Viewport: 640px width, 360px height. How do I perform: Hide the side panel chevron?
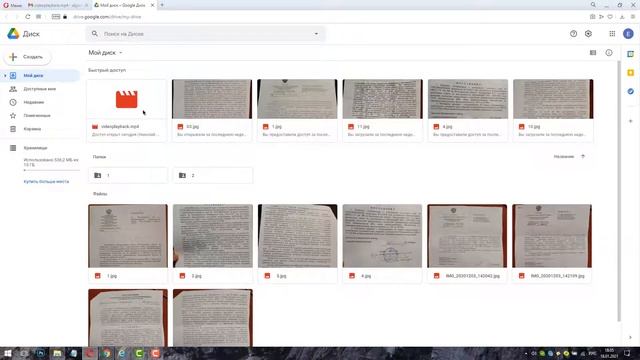point(631,337)
